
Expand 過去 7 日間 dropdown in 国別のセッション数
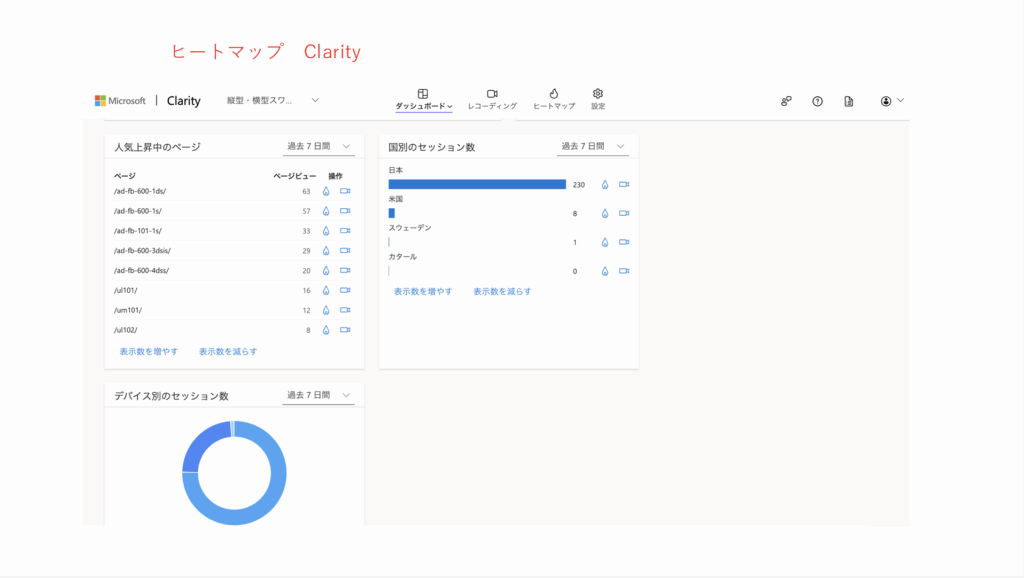tap(593, 146)
